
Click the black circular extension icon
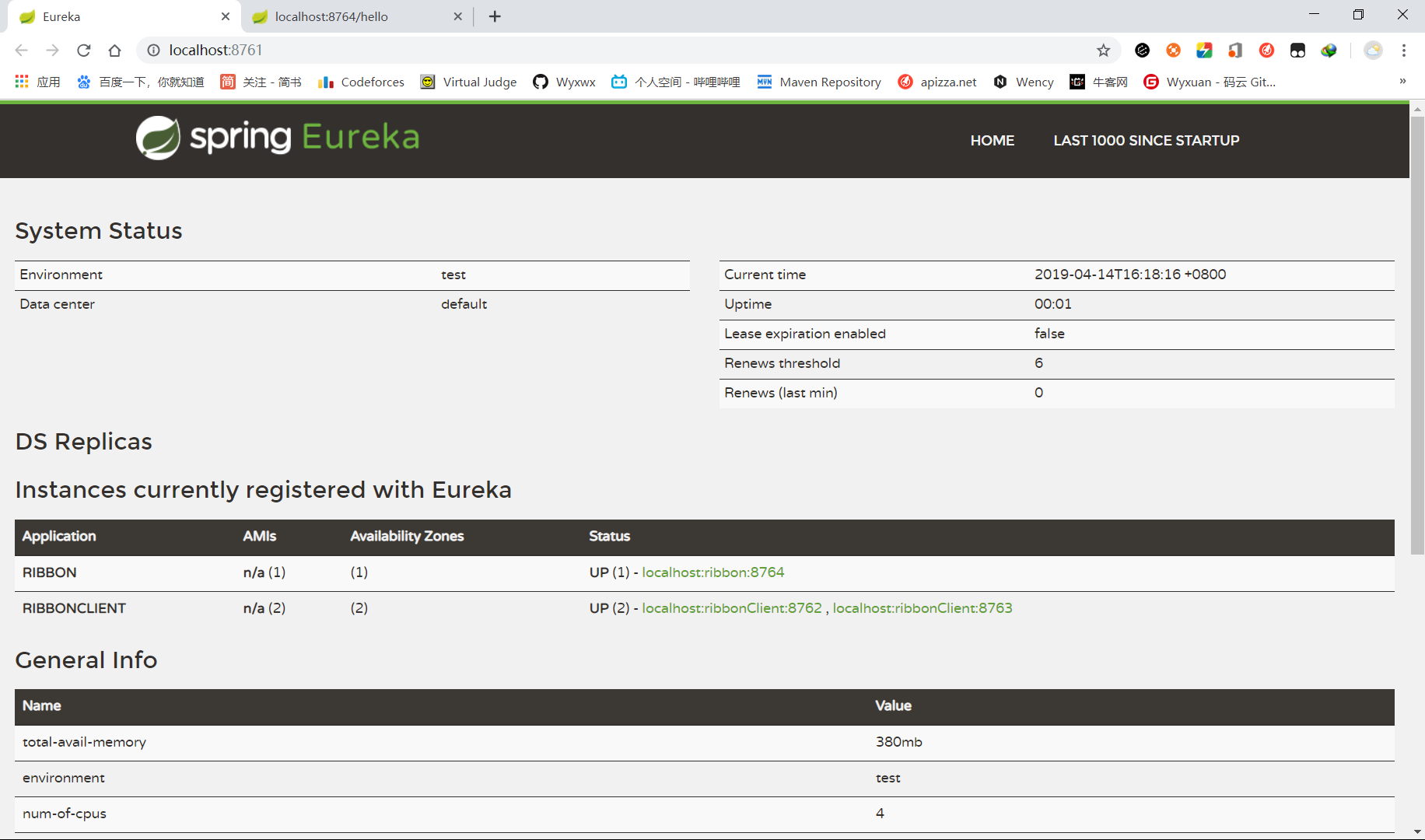click(x=1142, y=51)
